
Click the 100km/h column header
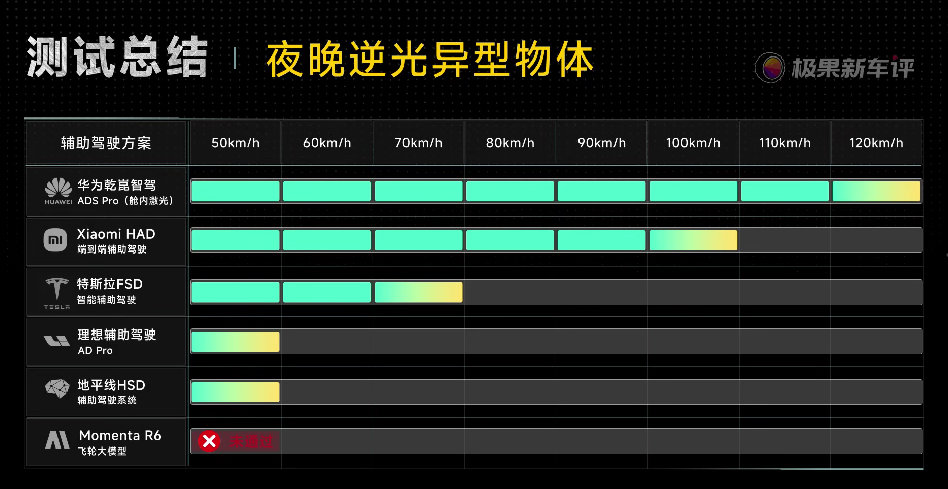click(x=693, y=143)
